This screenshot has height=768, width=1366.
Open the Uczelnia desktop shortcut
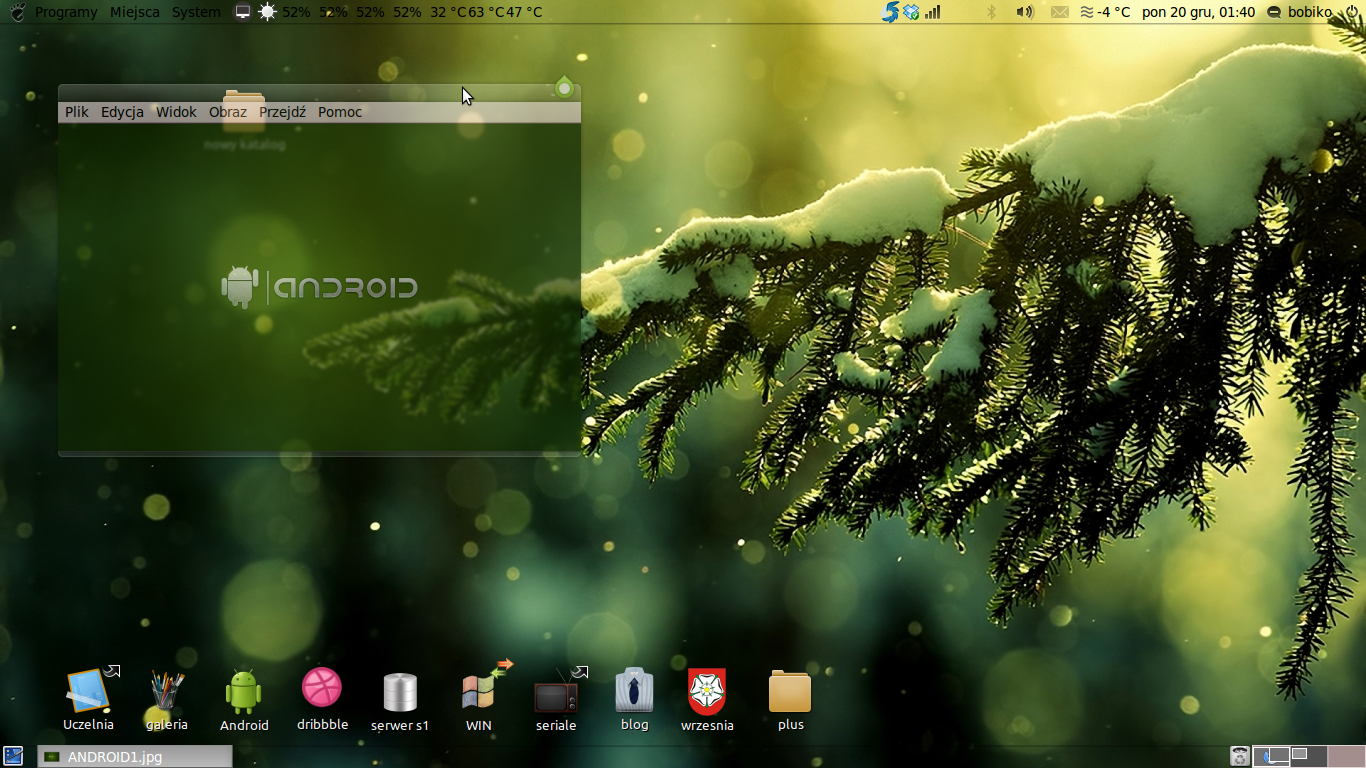pos(88,691)
